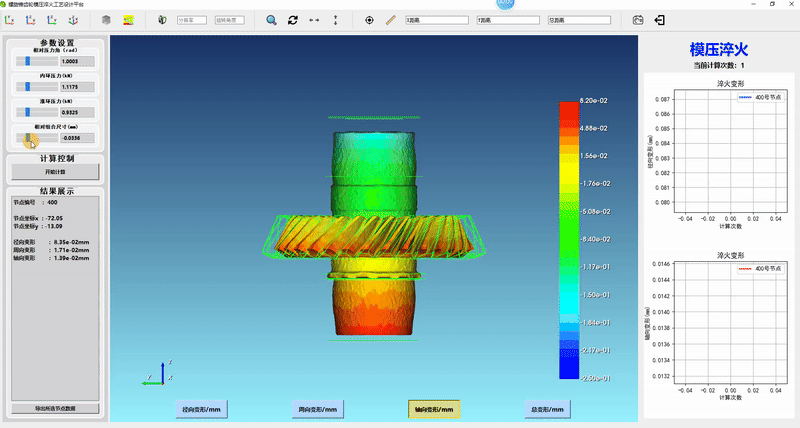The height and width of the screenshot is (428, 800).
Task: Click the horizontal double-arrow icon
Action: pyautogui.click(x=314, y=20)
